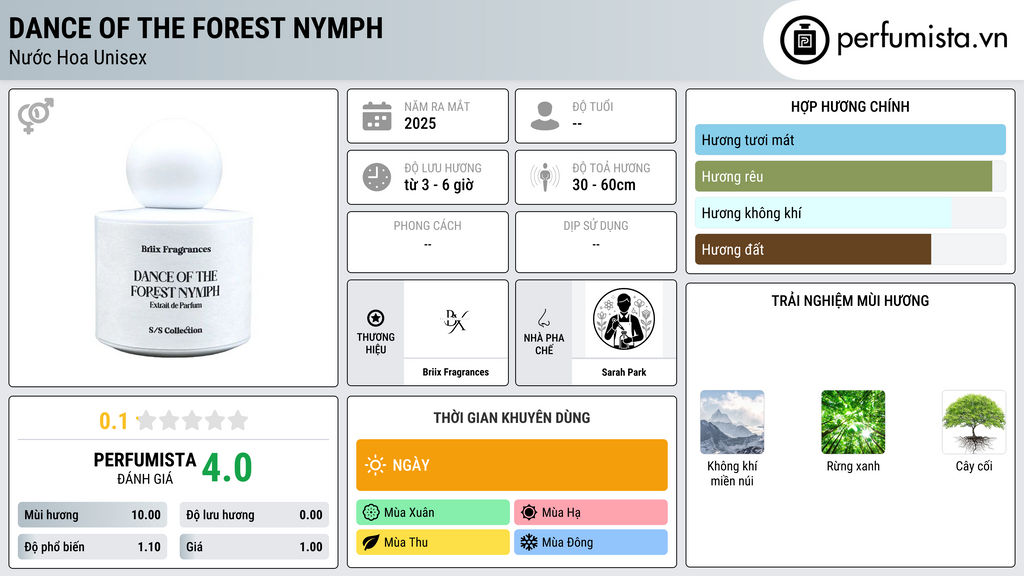Select the orange Ngày time bar
Viewport: 1024px width, 576px height.
coord(512,465)
